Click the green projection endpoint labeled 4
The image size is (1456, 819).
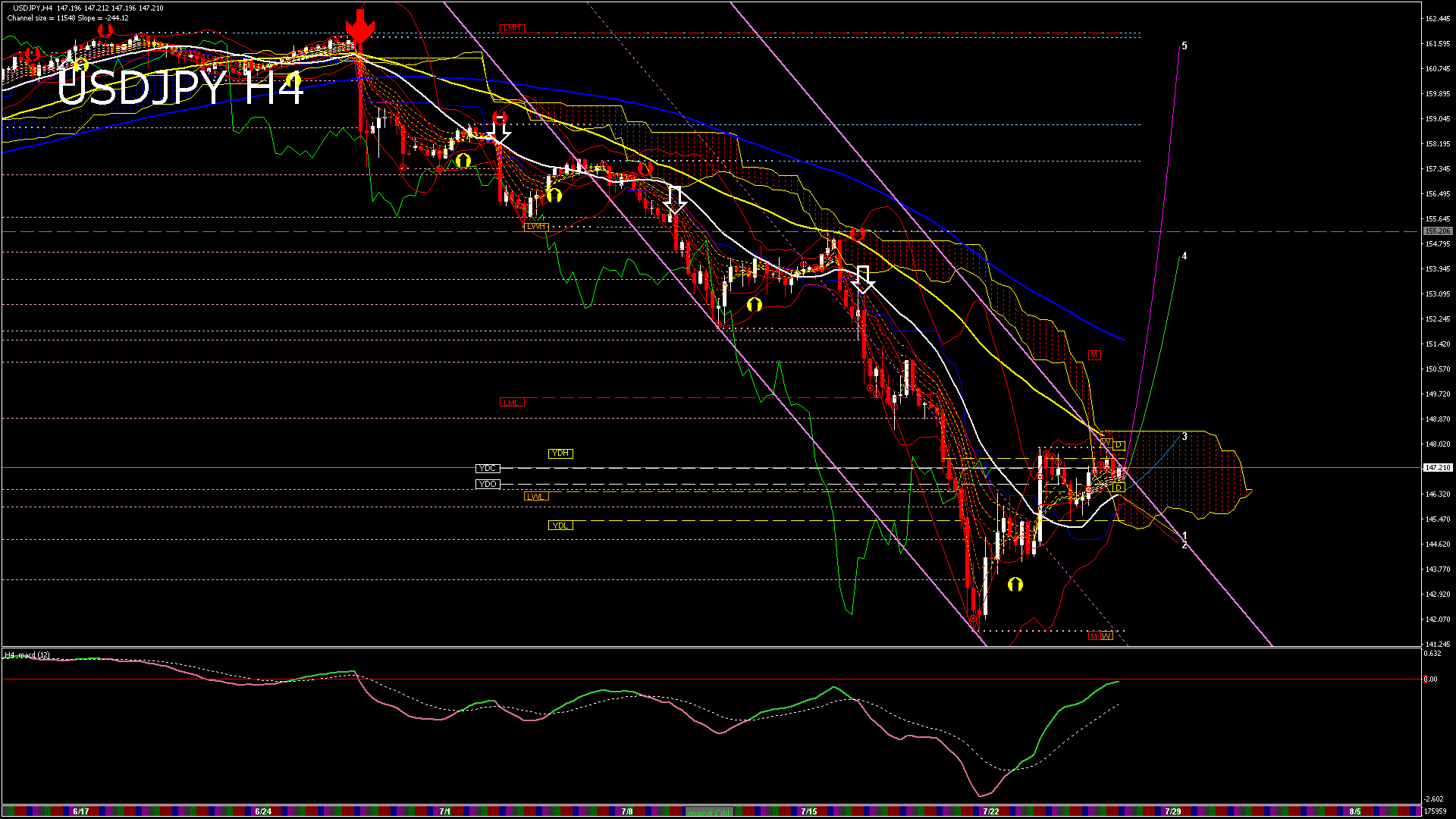coord(1184,256)
